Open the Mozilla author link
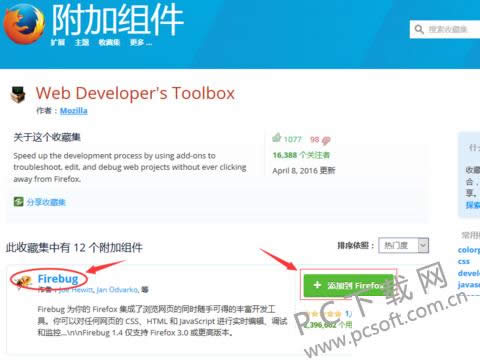The image size is (480, 360). [x=74, y=111]
